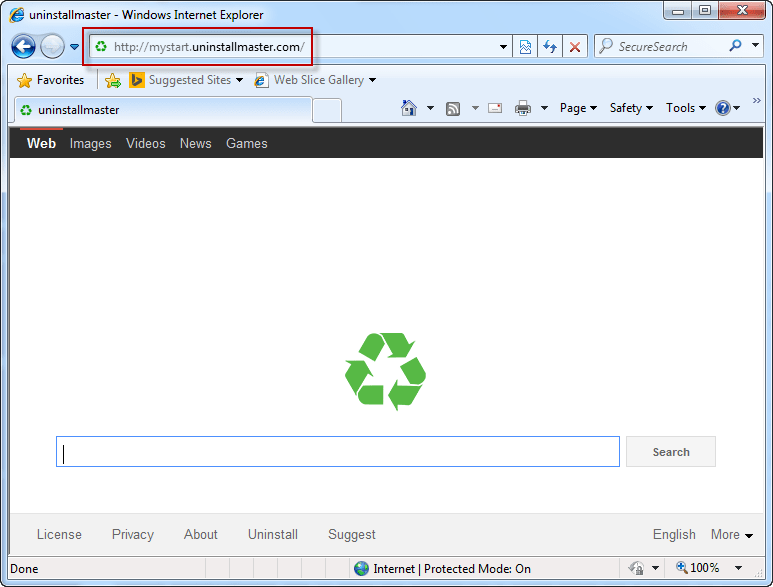Open the Favorites star button
The image size is (773, 587).
(50, 80)
